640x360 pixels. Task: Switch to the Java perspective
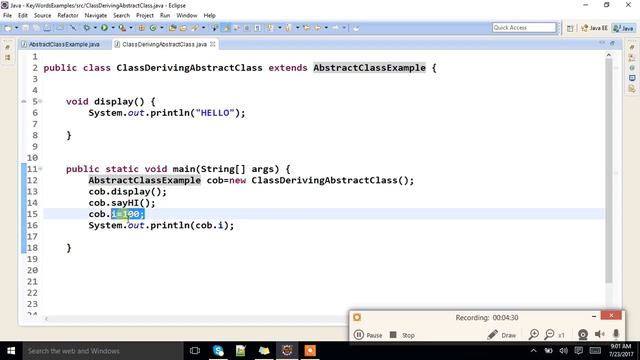(624, 28)
